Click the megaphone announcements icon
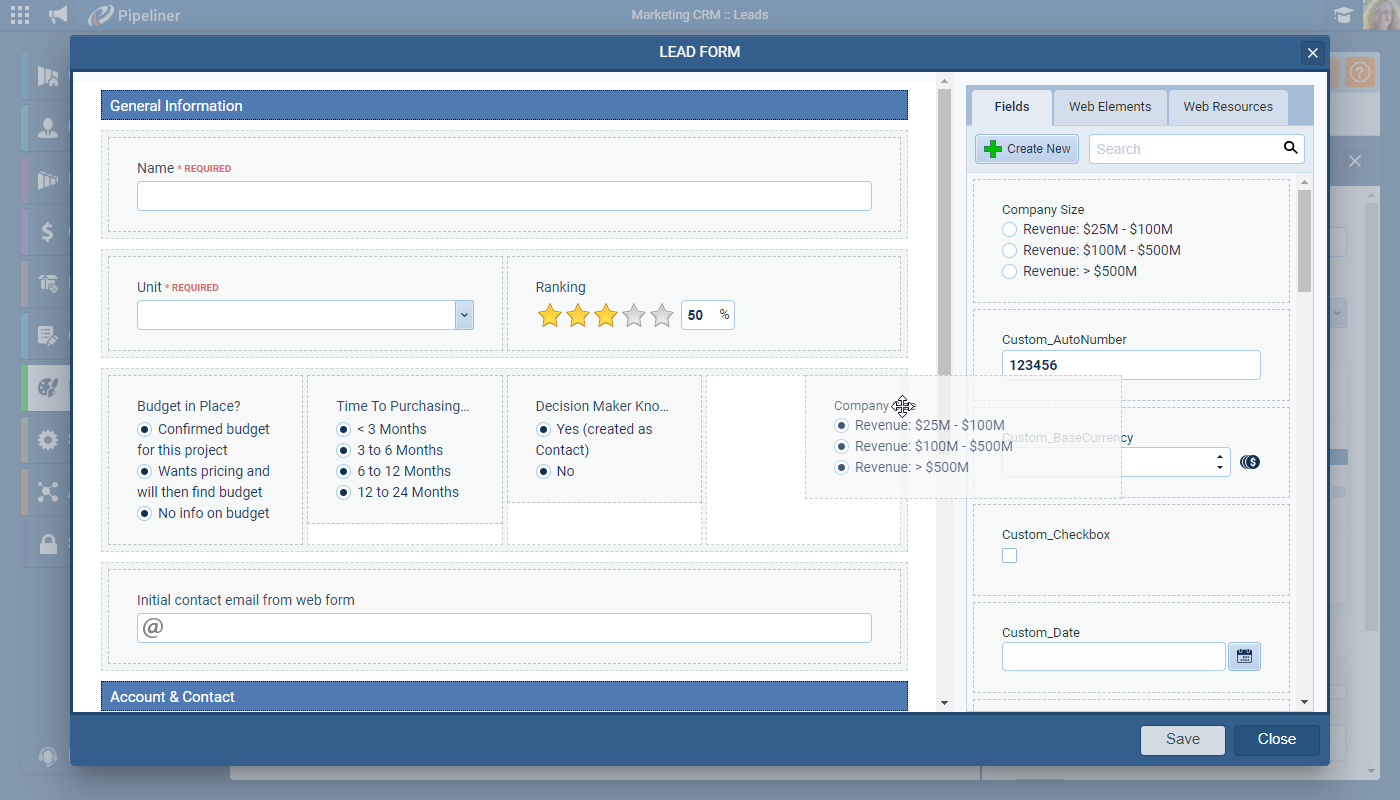Screen dimensions: 1400x800 pos(59,15)
